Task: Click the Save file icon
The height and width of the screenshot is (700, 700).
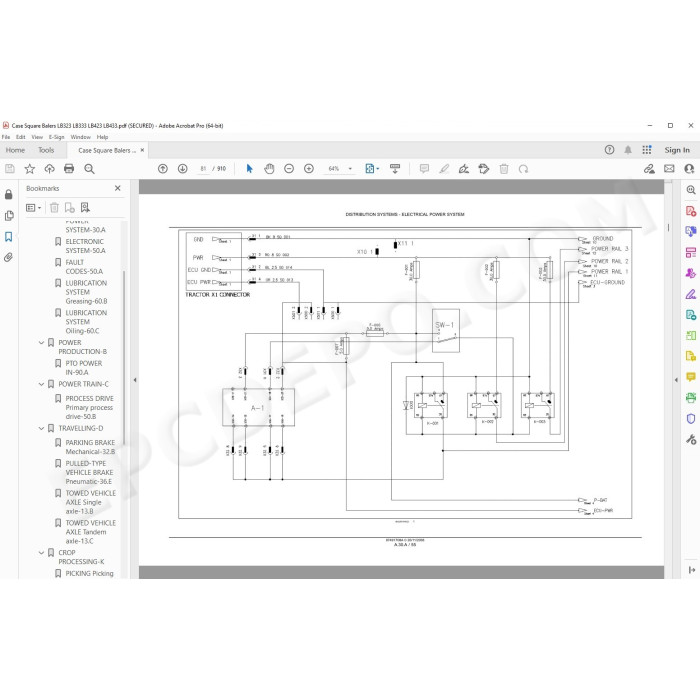Action: tap(10, 169)
